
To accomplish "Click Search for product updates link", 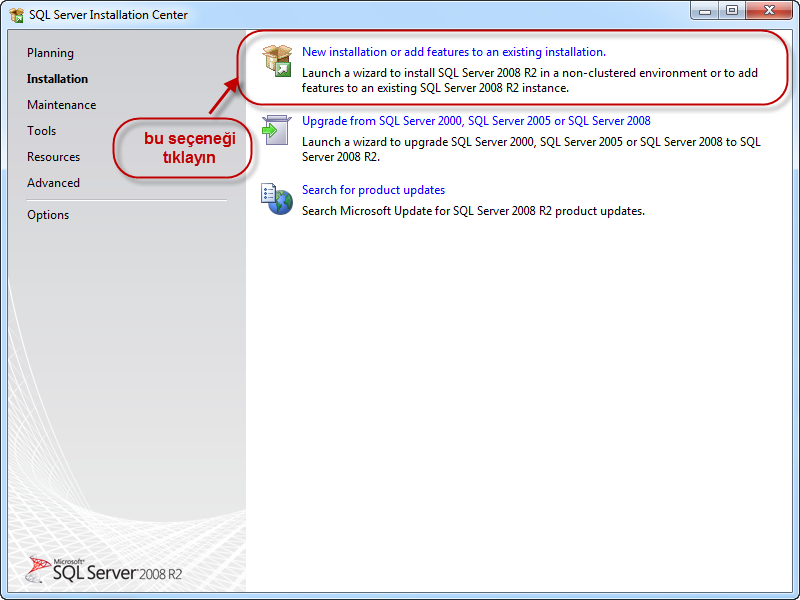I will point(373,190).
